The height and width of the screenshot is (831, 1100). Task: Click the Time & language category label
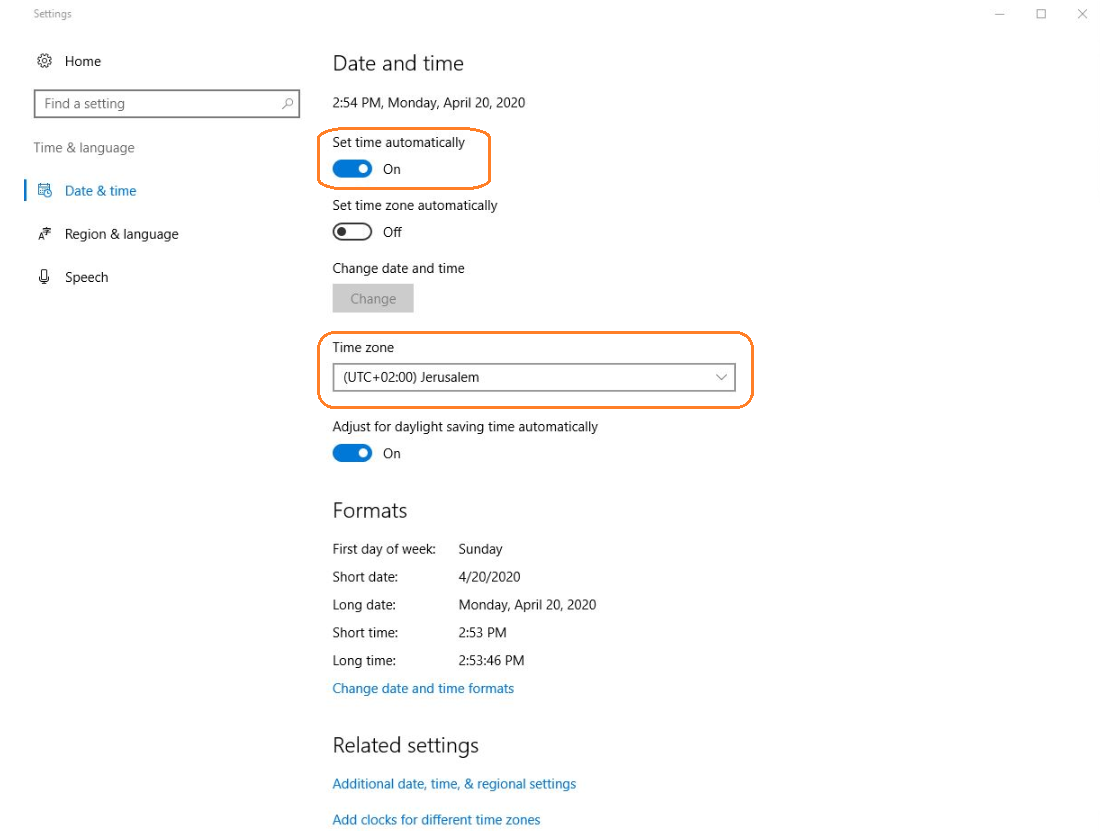84,148
